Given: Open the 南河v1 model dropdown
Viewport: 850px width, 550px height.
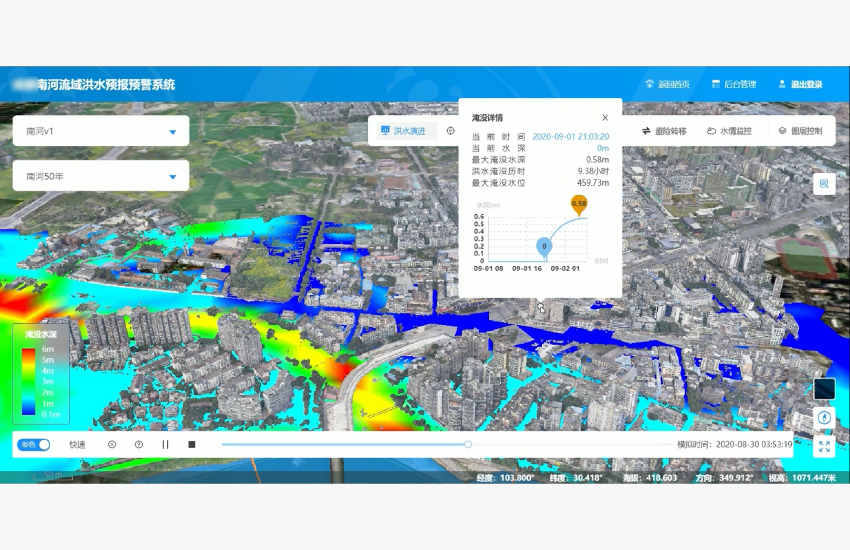Looking at the screenshot, I should click(x=101, y=131).
